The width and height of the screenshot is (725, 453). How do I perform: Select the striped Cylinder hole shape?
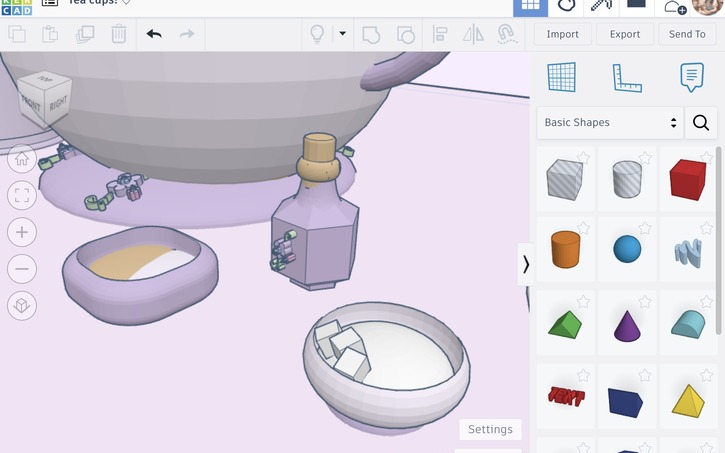click(x=627, y=179)
